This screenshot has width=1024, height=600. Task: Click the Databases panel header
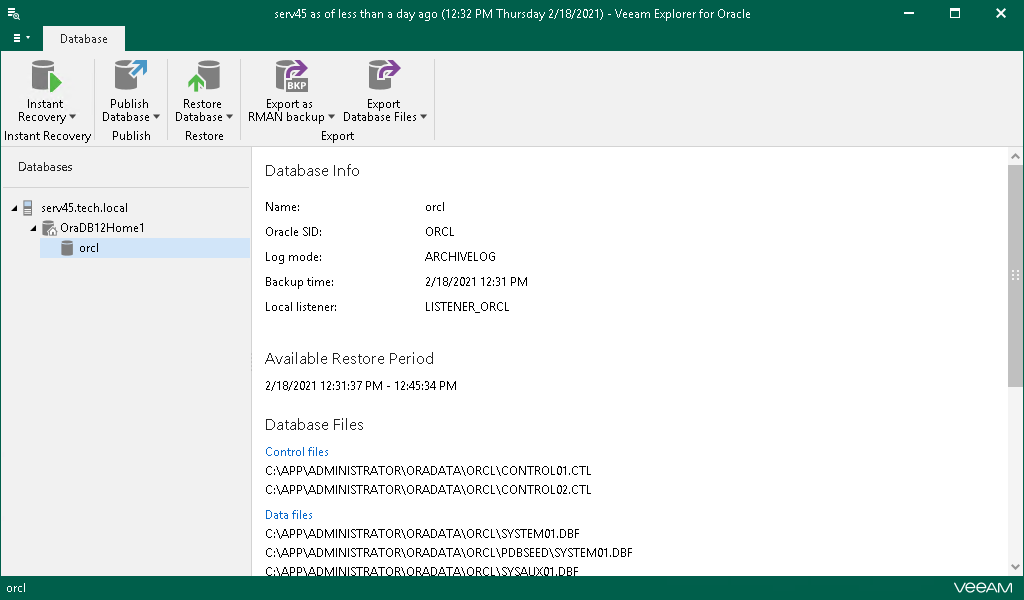pyautogui.click(x=45, y=167)
